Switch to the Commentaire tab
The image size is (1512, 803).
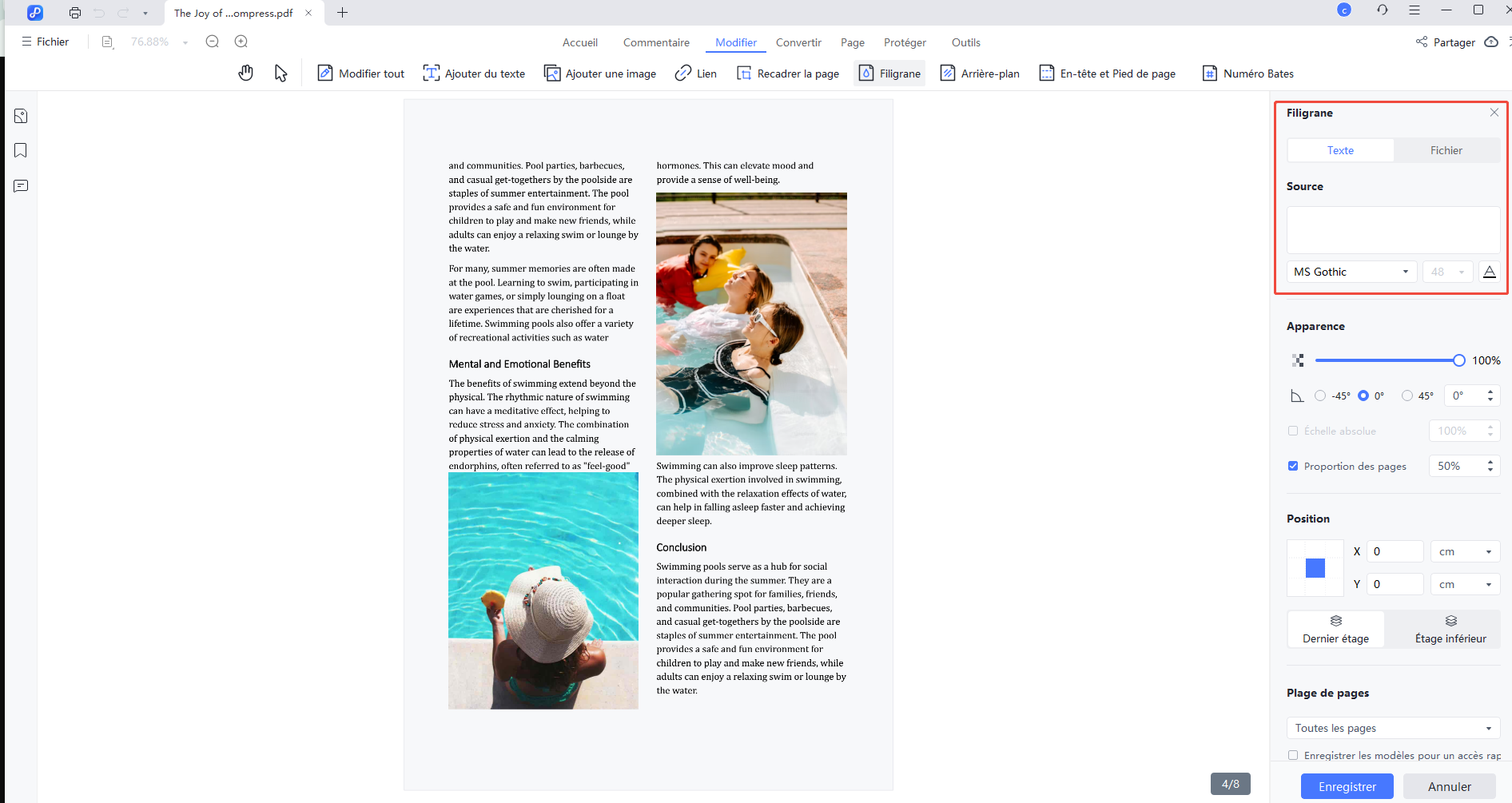click(656, 42)
